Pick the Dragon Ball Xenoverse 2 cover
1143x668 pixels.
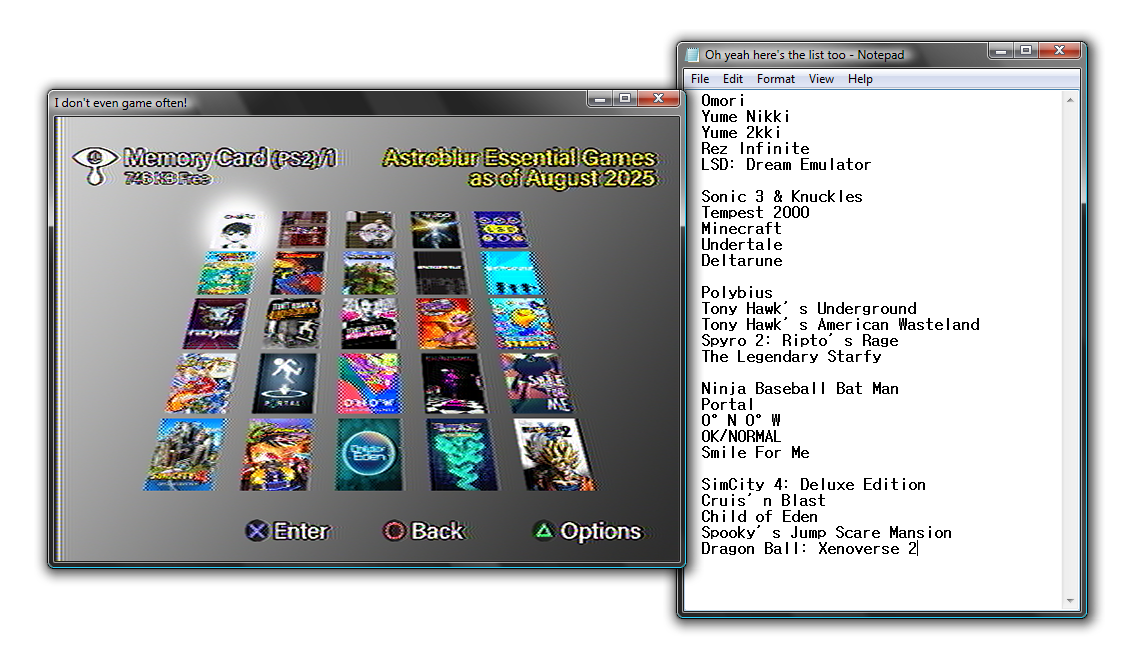552,453
